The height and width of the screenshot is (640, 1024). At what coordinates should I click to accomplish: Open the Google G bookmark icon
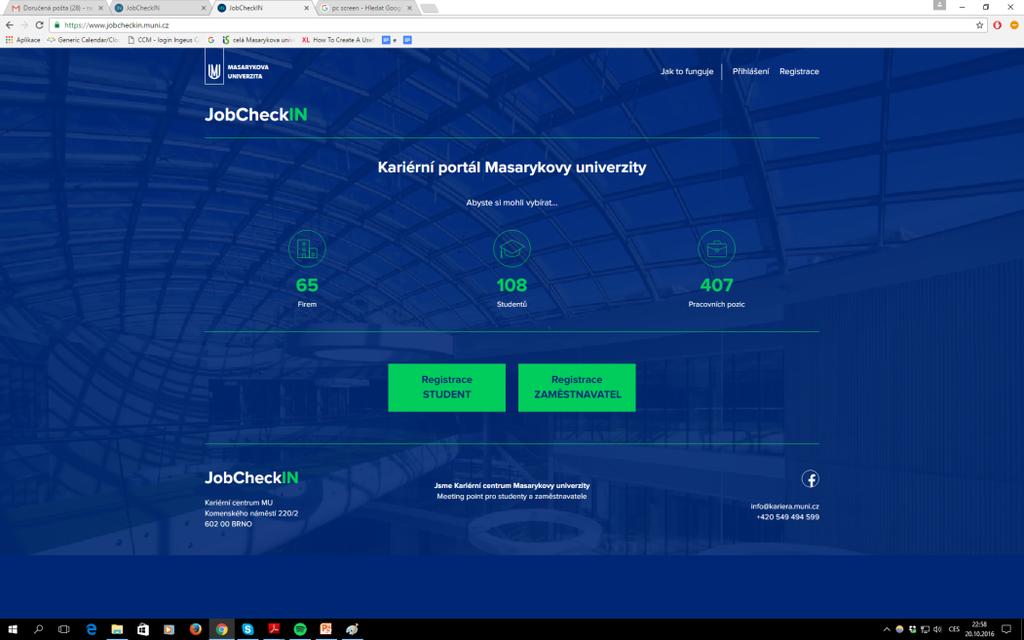pos(211,40)
